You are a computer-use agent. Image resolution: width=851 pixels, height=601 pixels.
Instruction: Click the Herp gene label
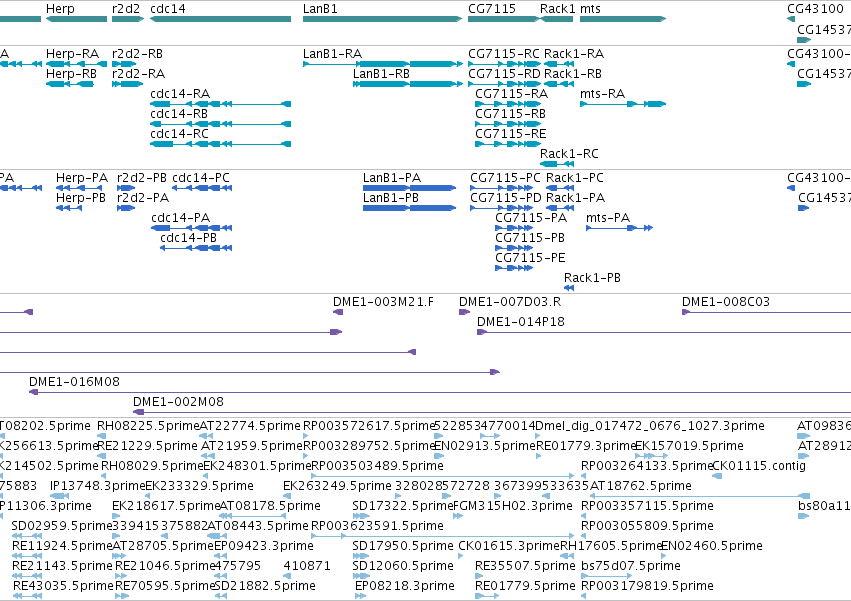60,9
